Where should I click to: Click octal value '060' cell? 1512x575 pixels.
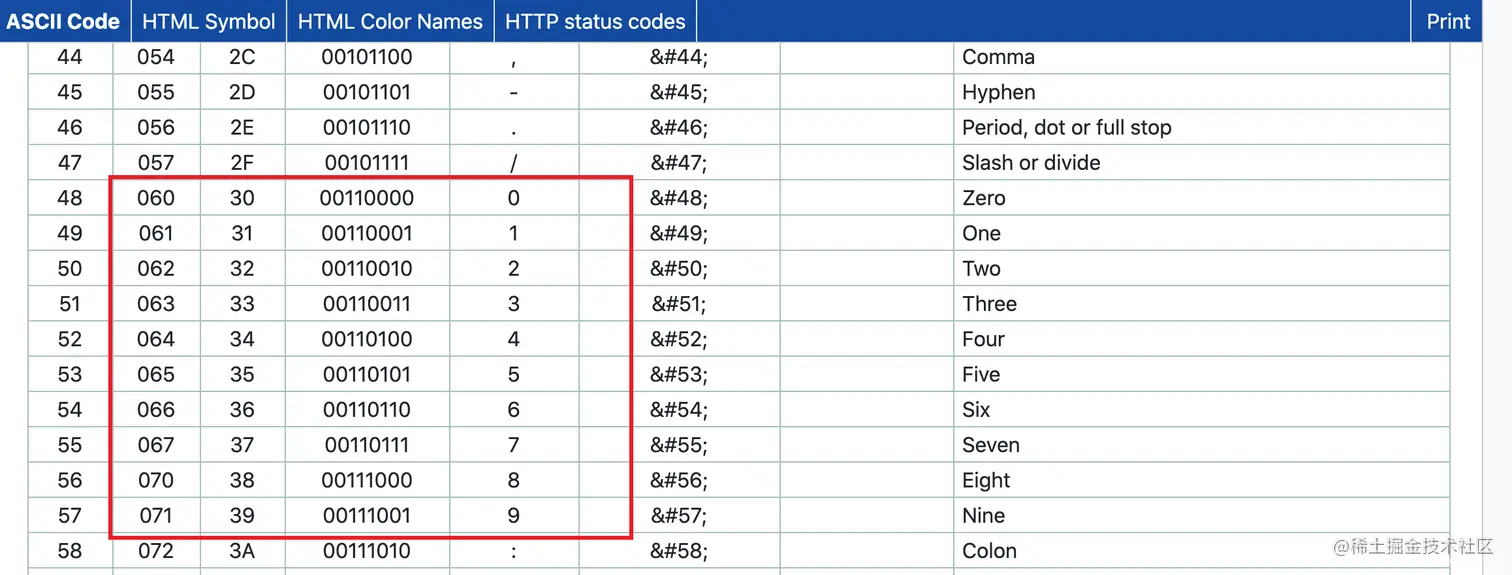(x=156, y=198)
